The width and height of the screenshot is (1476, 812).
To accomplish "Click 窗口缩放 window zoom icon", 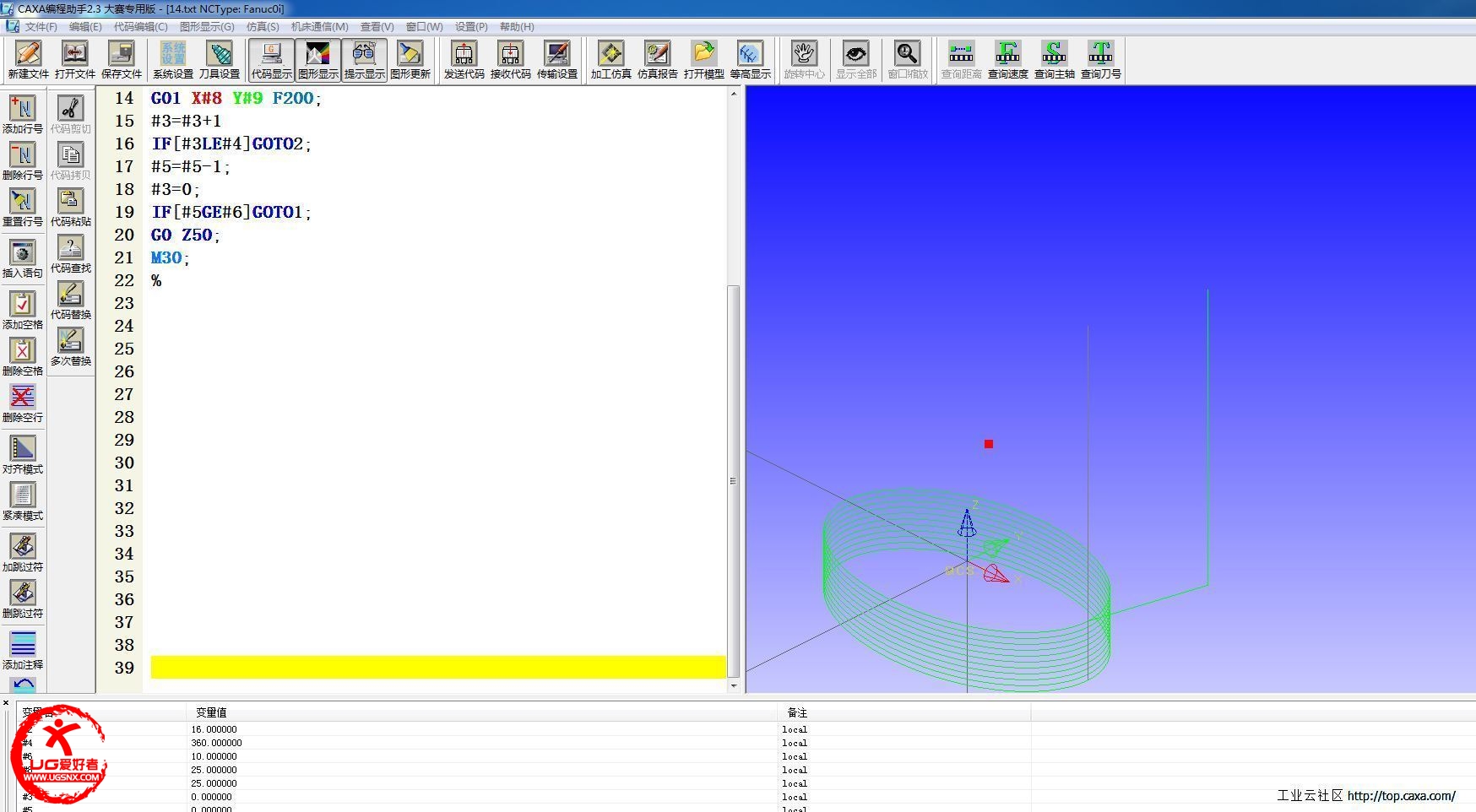I will 908,60.
